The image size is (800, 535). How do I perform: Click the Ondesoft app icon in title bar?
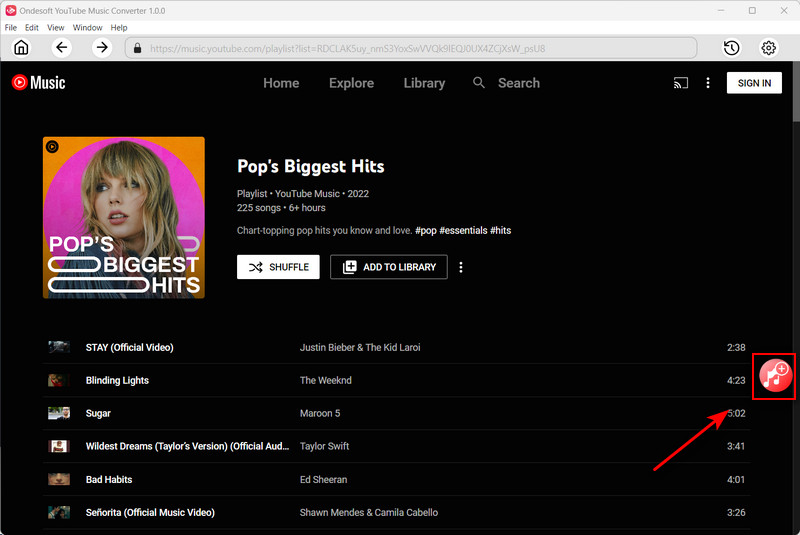(10, 10)
